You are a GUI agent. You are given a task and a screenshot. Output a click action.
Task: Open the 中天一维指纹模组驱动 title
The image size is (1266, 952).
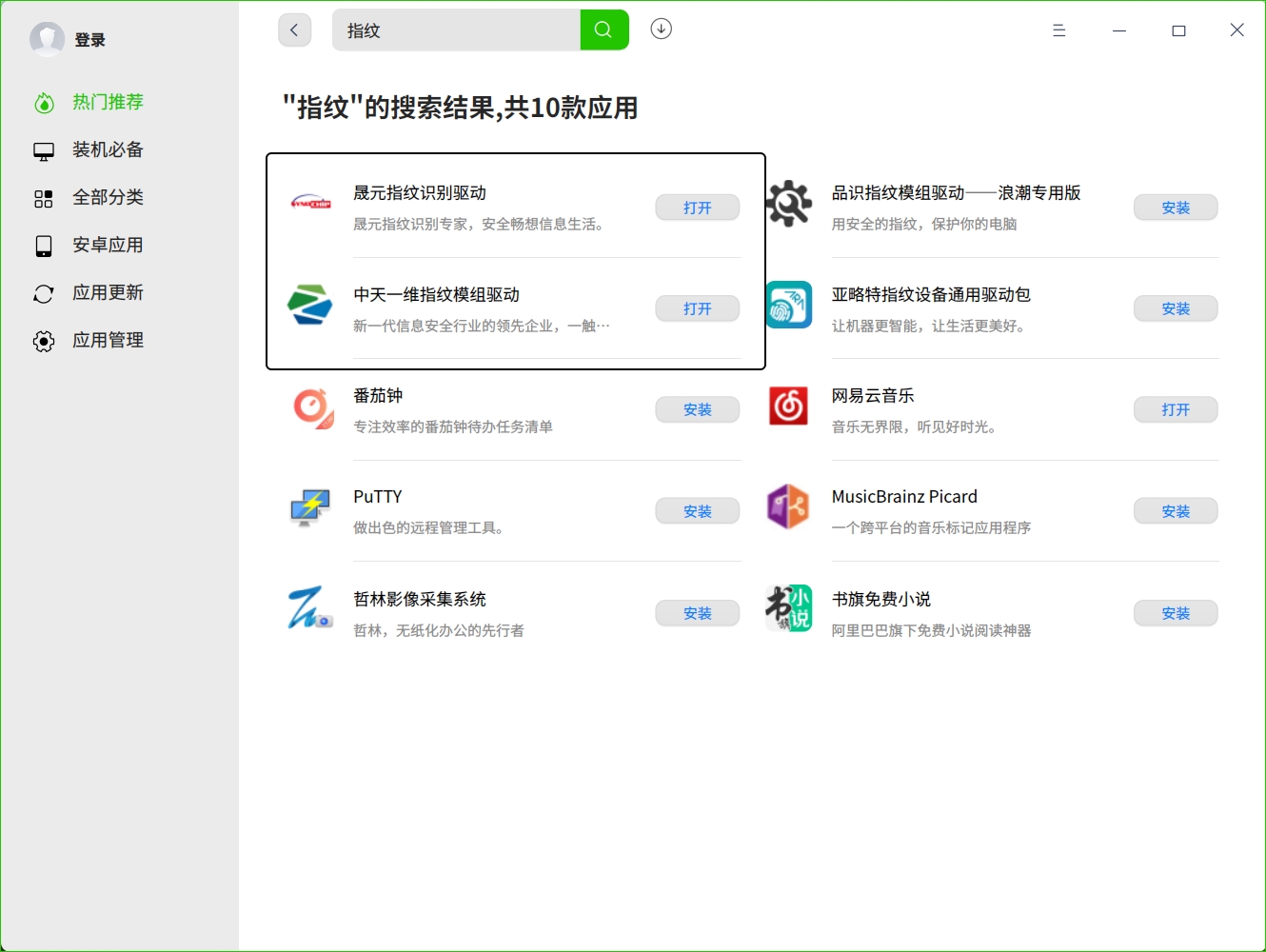click(437, 295)
